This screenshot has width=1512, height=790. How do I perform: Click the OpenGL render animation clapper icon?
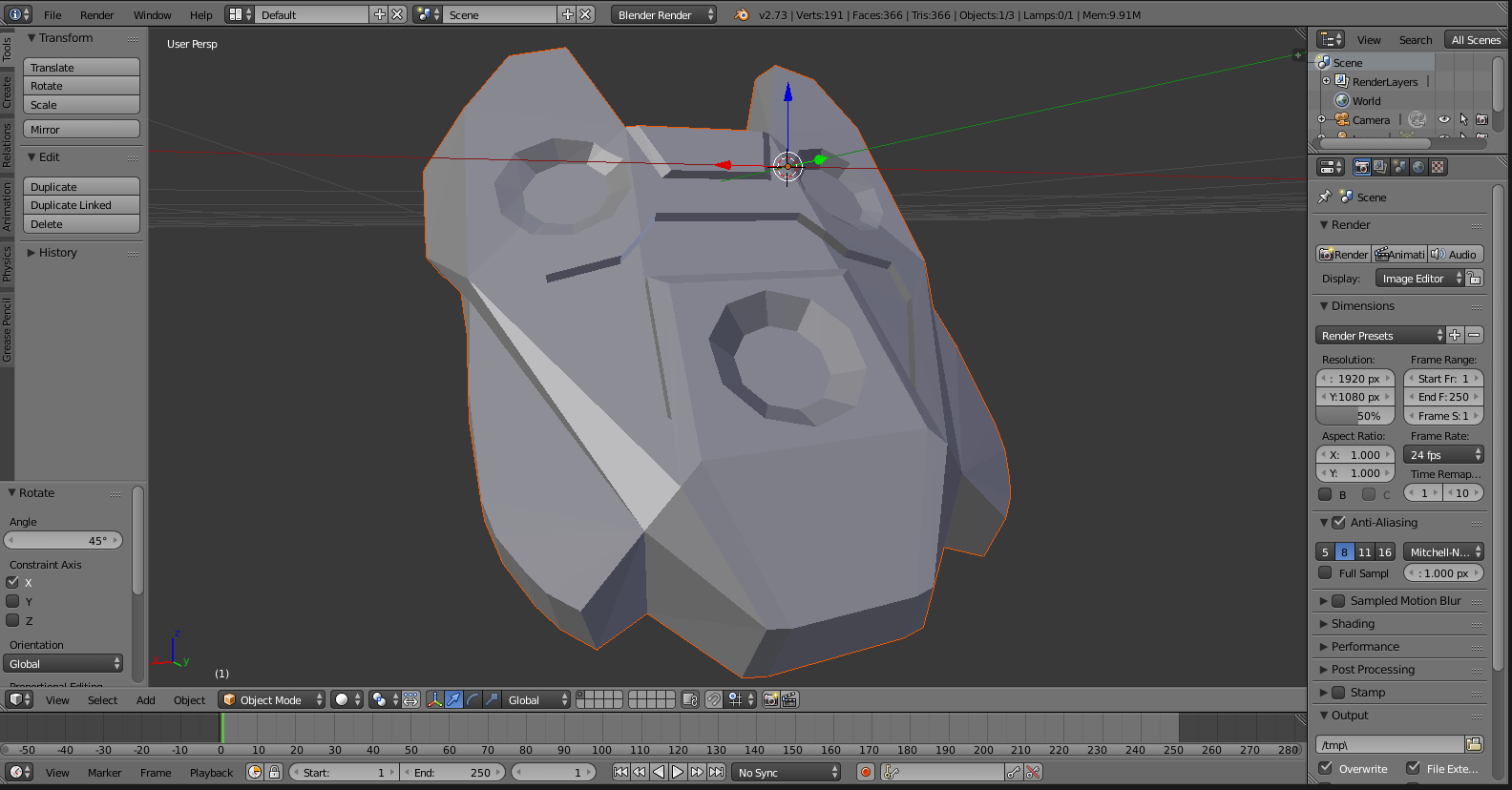tap(790, 699)
